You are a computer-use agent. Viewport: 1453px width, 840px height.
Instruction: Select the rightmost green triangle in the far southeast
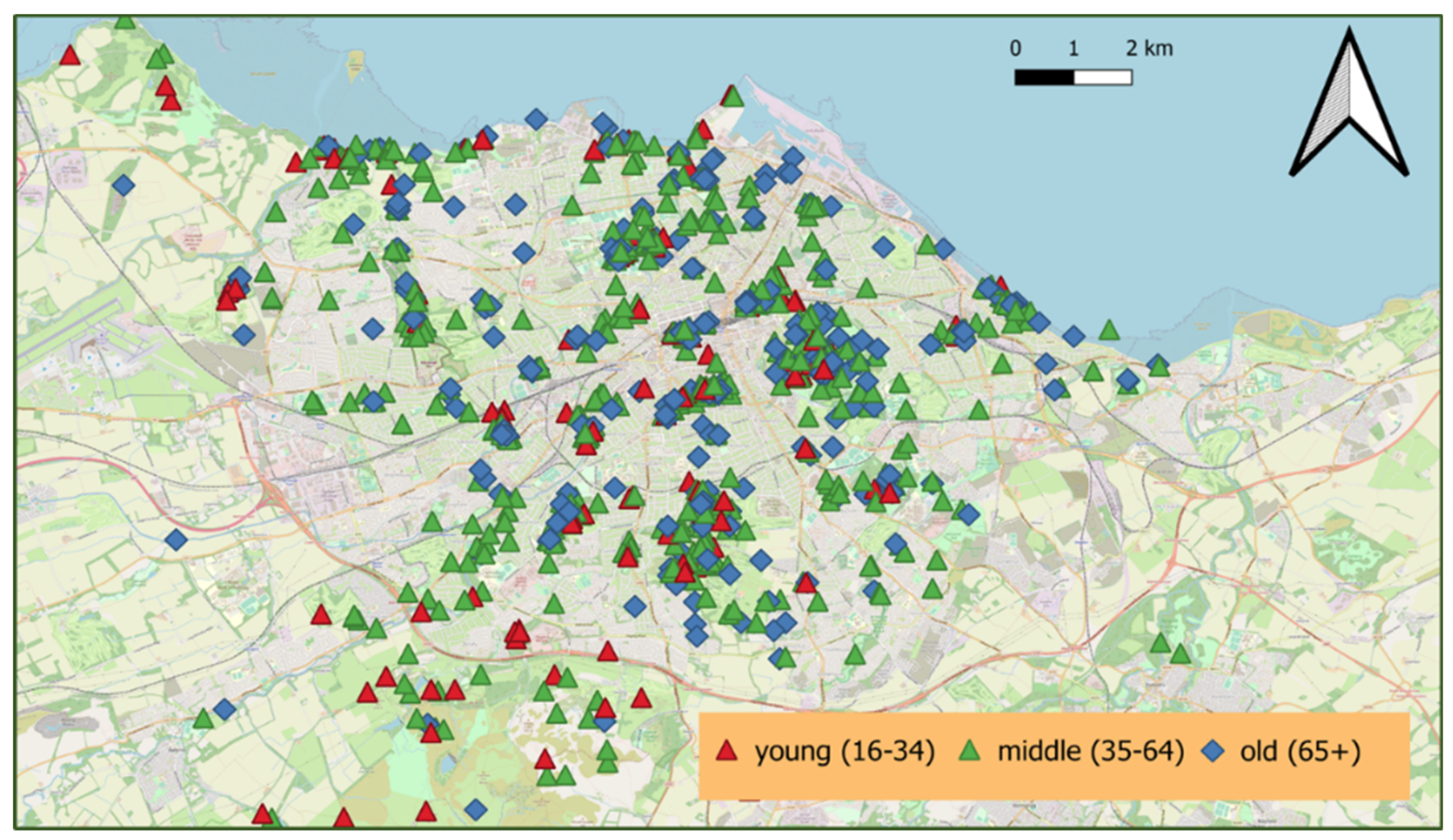pyautogui.click(x=1180, y=655)
